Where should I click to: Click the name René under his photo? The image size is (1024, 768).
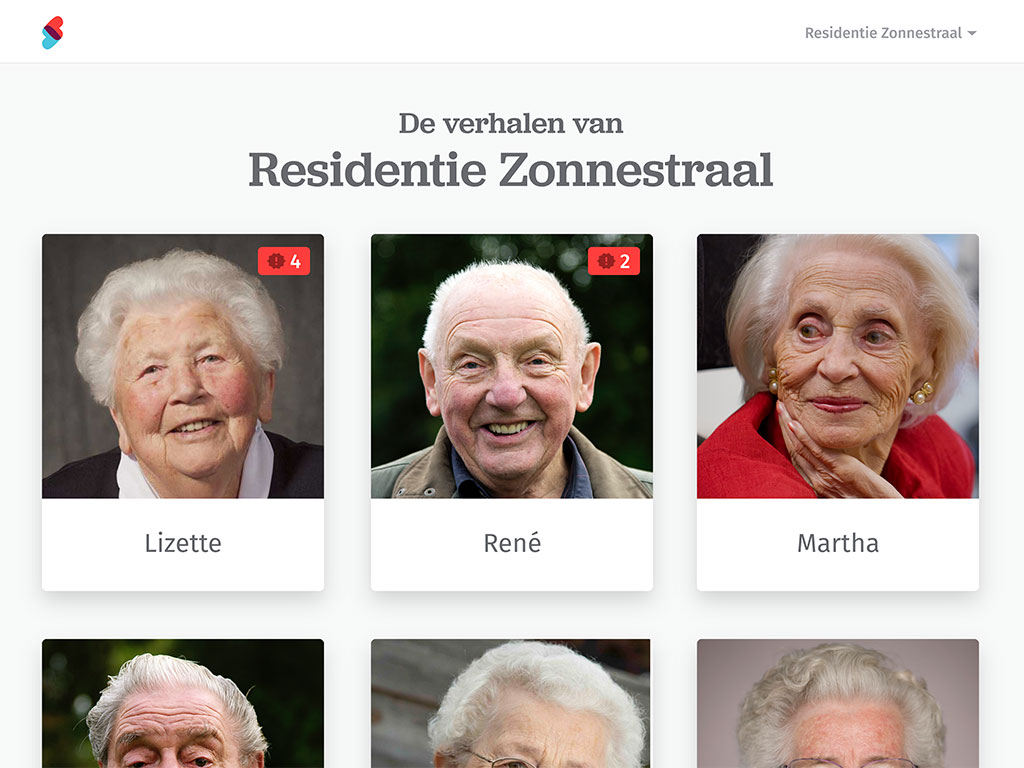click(x=512, y=543)
